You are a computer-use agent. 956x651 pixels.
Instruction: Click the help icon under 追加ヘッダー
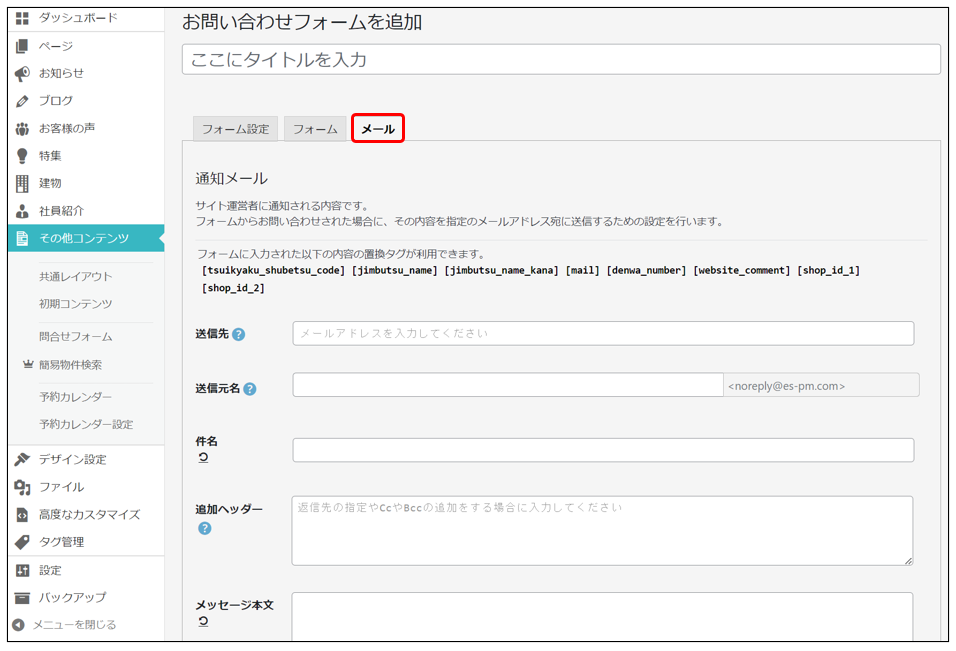(x=204, y=528)
